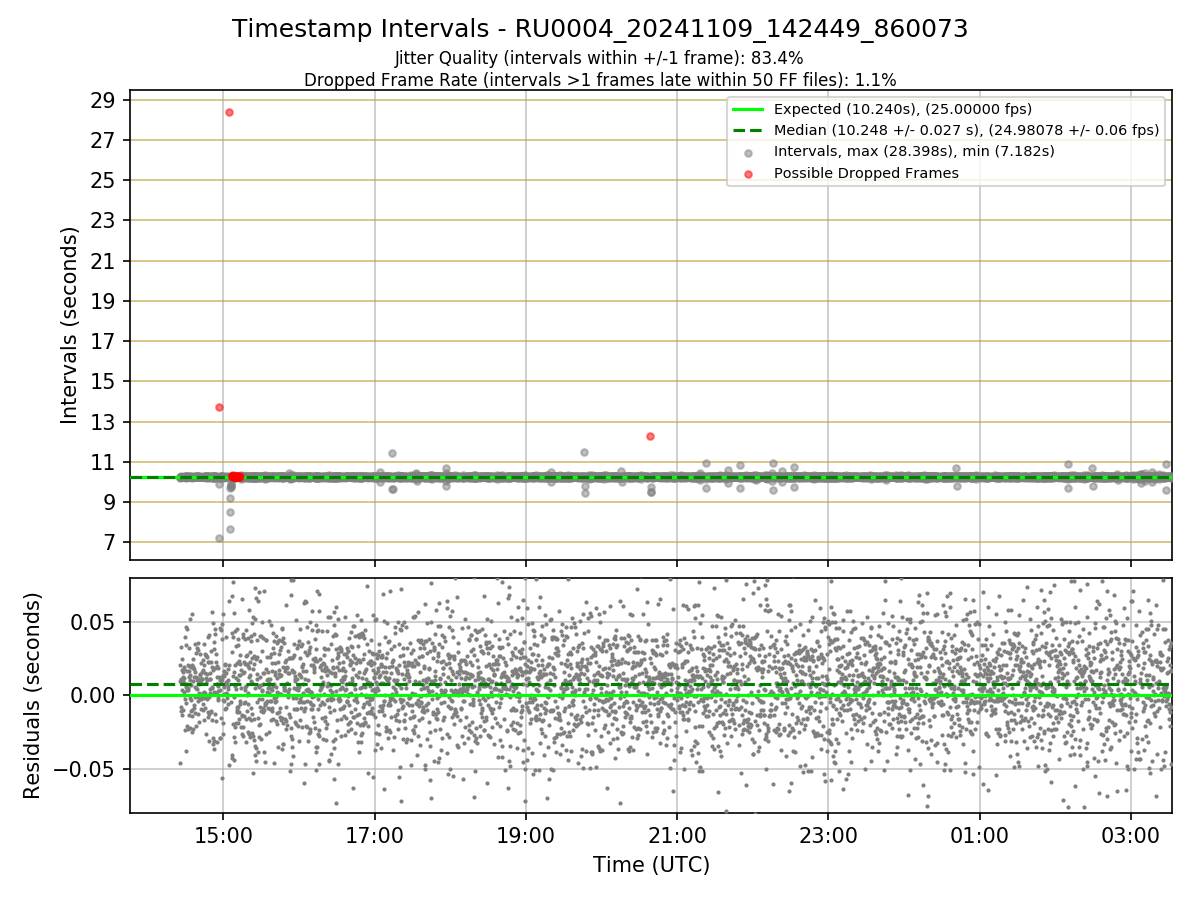Screen dimensions: 1200x900
Task: Click x-axis tick label '21:00'
Action: point(677,835)
